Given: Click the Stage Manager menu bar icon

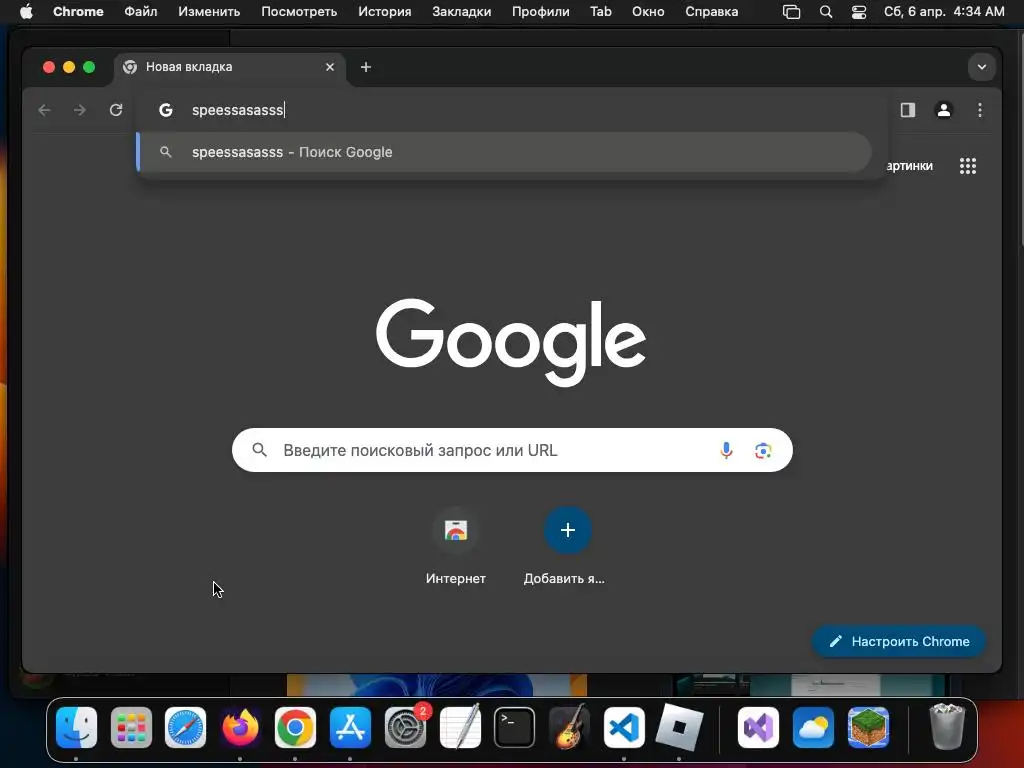Looking at the screenshot, I should (792, 12).
